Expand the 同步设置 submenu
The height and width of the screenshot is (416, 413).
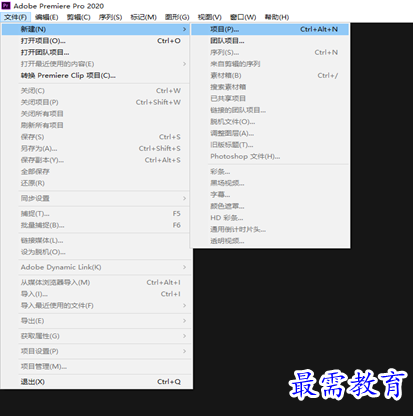(x=96, y=198)
